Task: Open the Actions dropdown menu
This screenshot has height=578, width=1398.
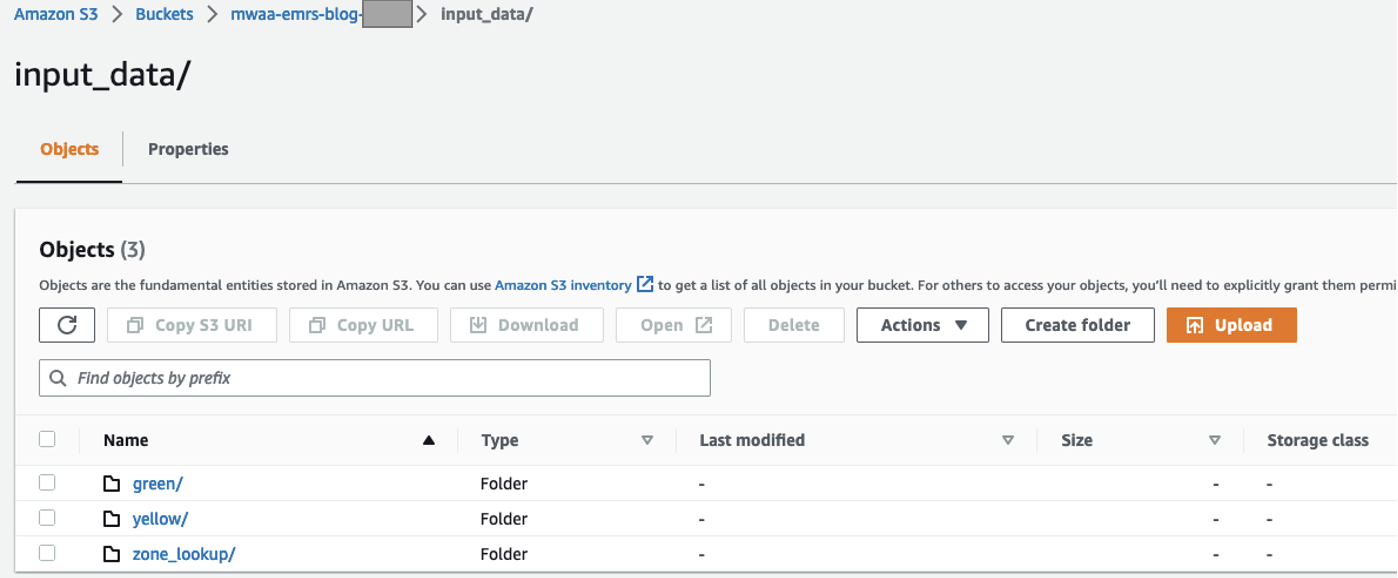Action: [x=922, y=325]
